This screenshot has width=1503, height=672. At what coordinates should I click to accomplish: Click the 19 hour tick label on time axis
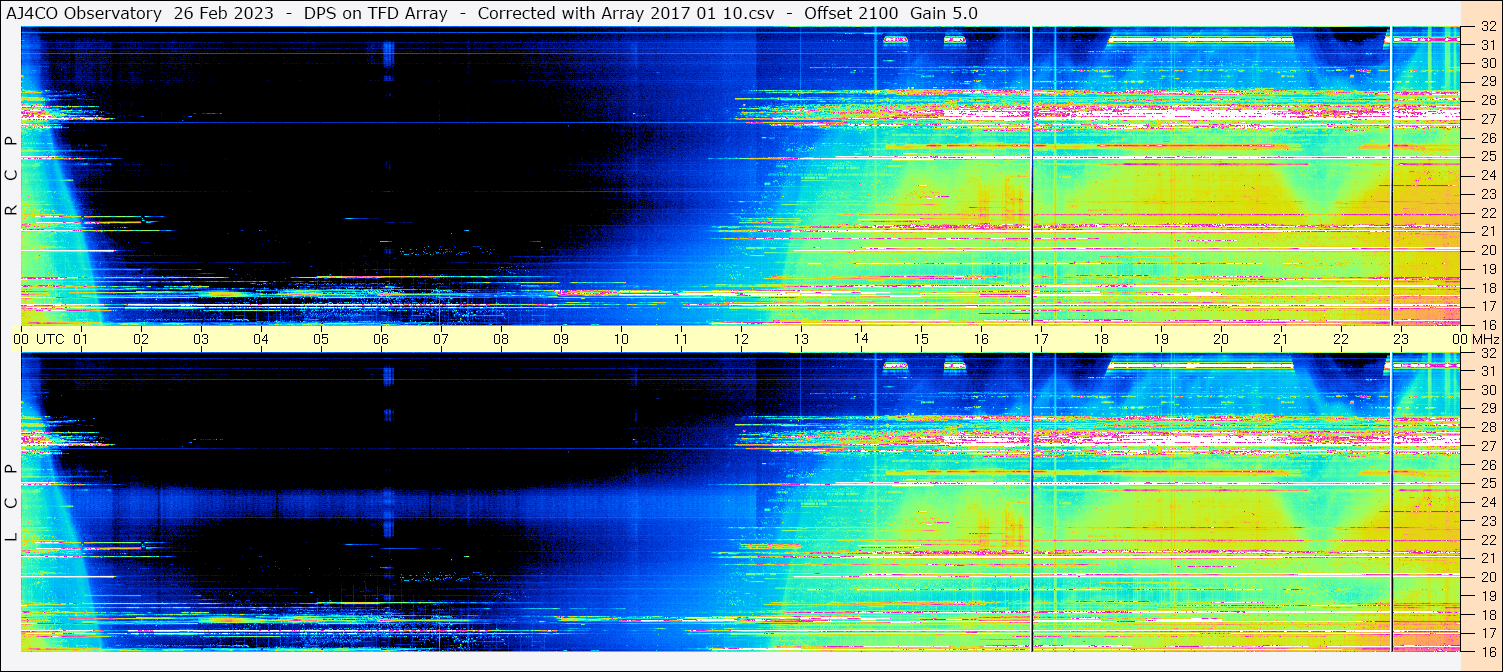click(x=1161, y=339)
